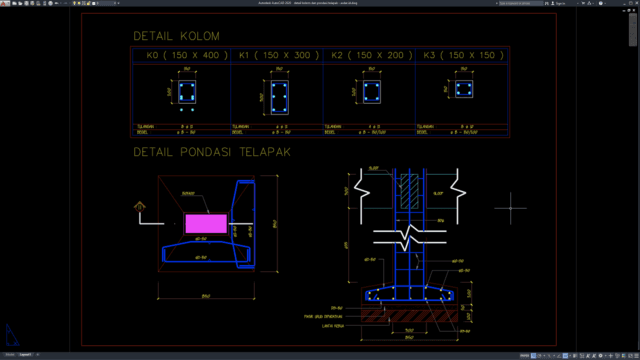The width and height of the screenshot is (640, 360).
Task: Open the Autodesk App Store cart icon
Action: click(583, 3)
